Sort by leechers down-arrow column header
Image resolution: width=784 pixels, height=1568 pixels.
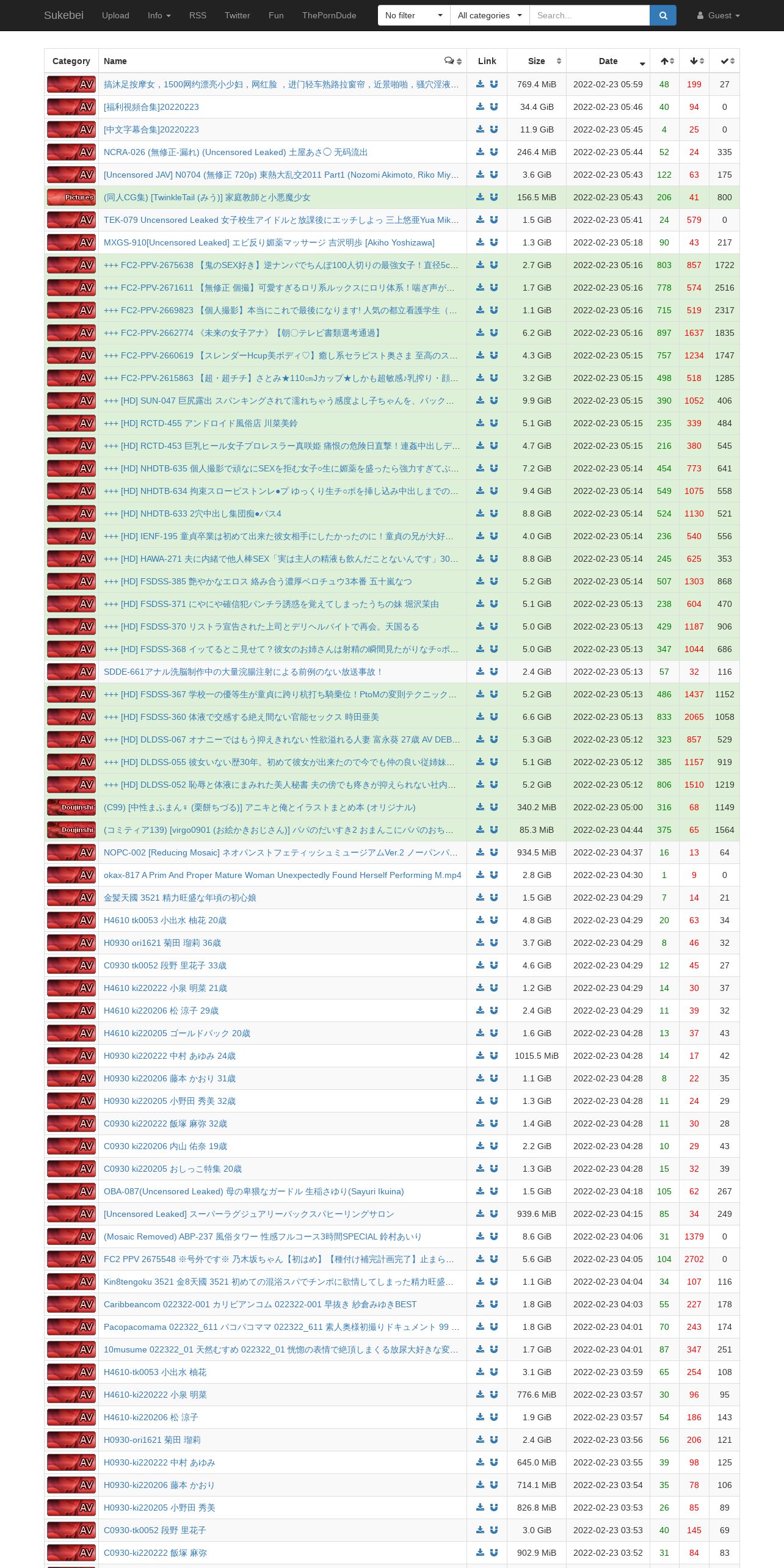(694, 61)
